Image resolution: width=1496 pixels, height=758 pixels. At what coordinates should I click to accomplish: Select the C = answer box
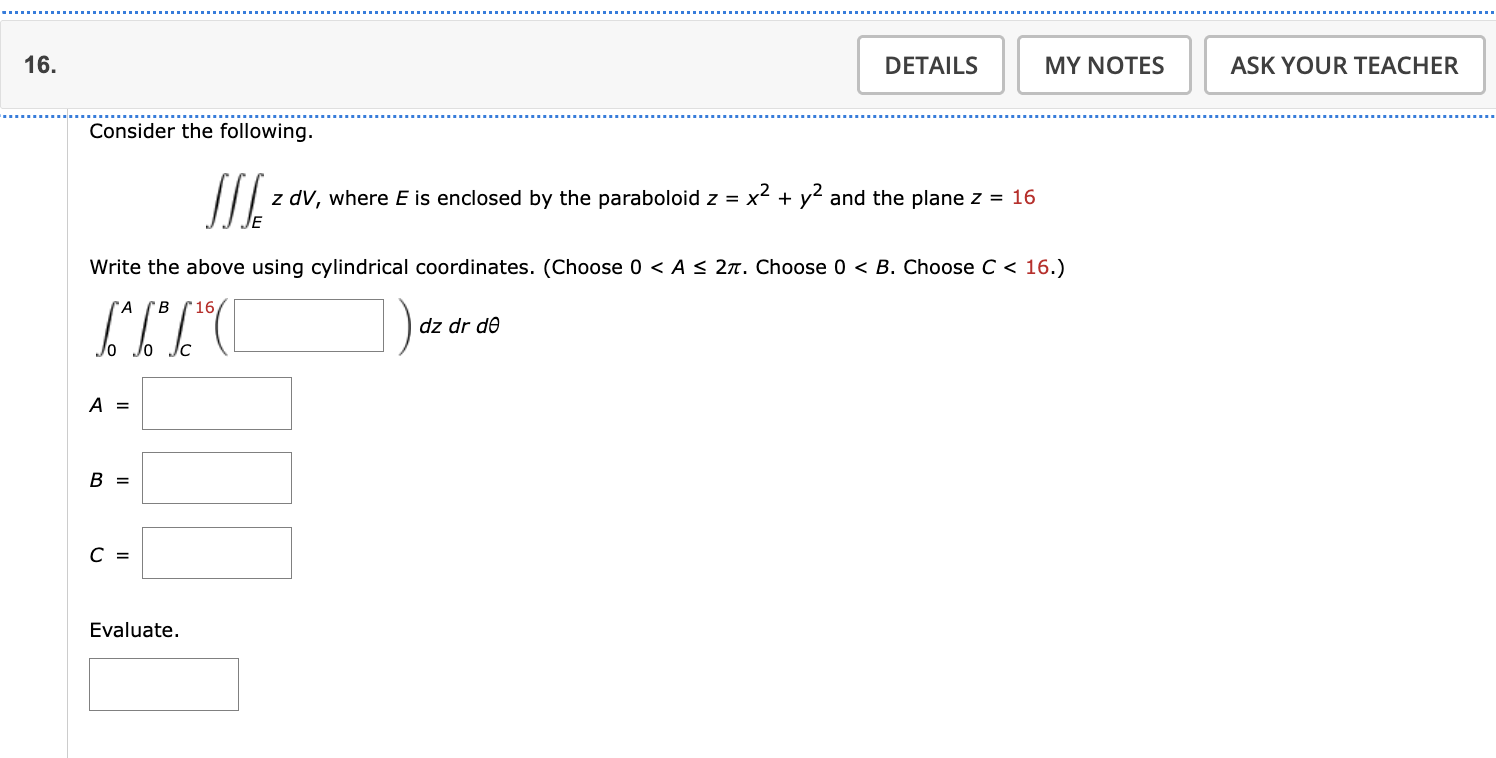[216, 552]
